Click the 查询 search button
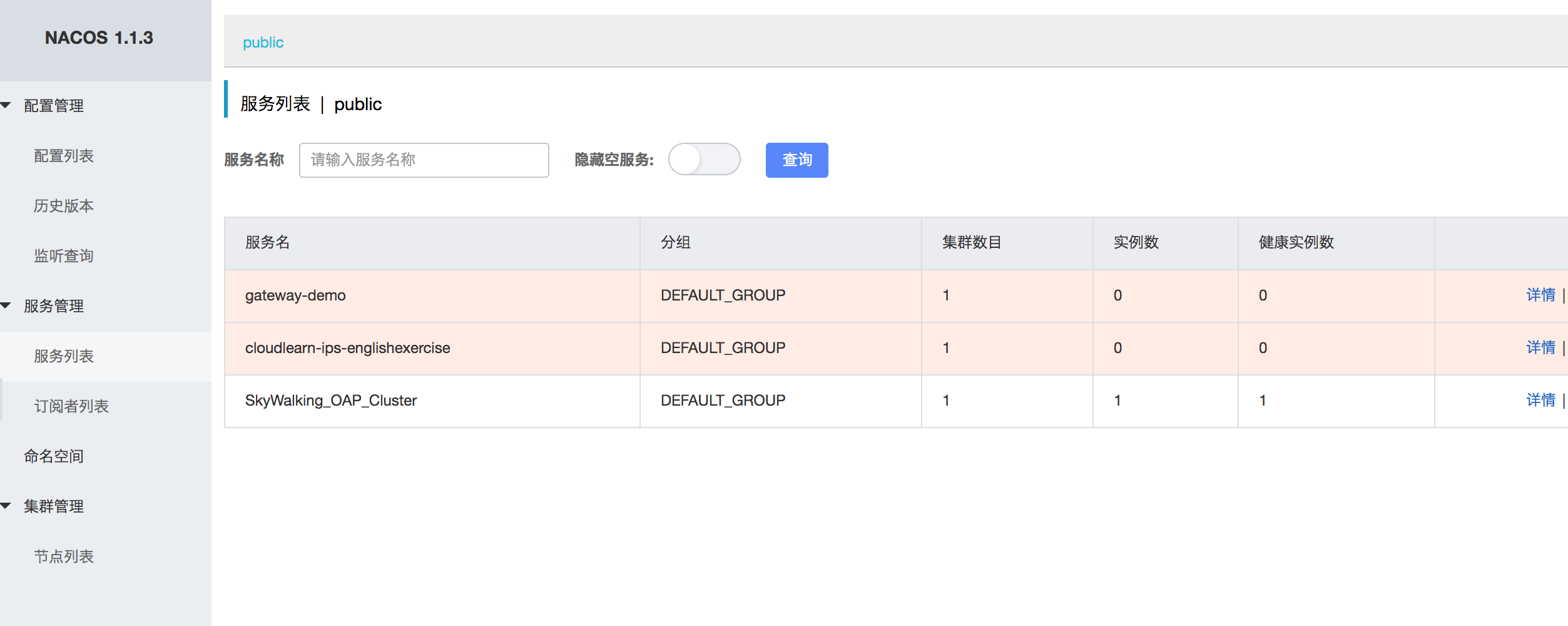The height and width of the screenshot is (626, 1568). (x=797, y=160)
